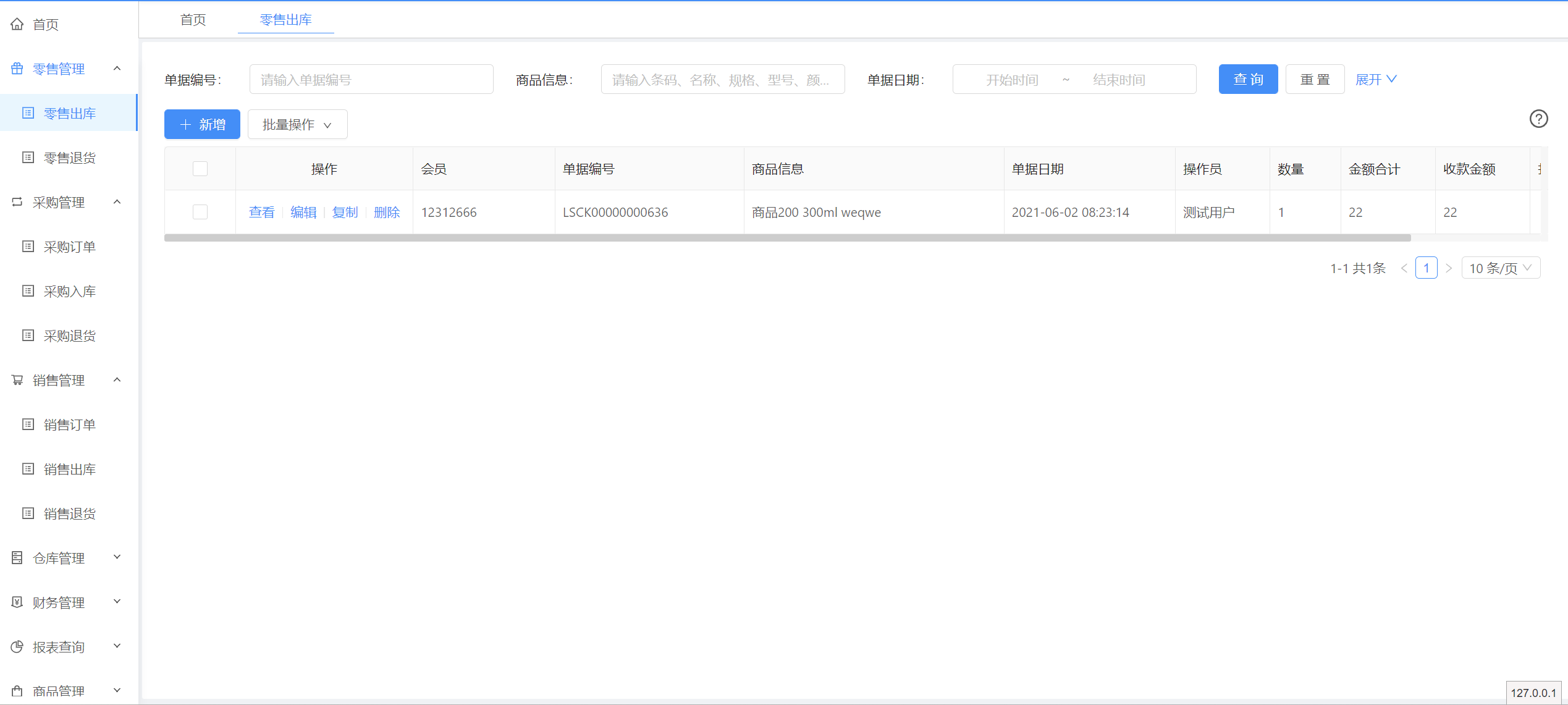
Task: Click the 首页 home icon in sidebar
Action: pos(17,23)
